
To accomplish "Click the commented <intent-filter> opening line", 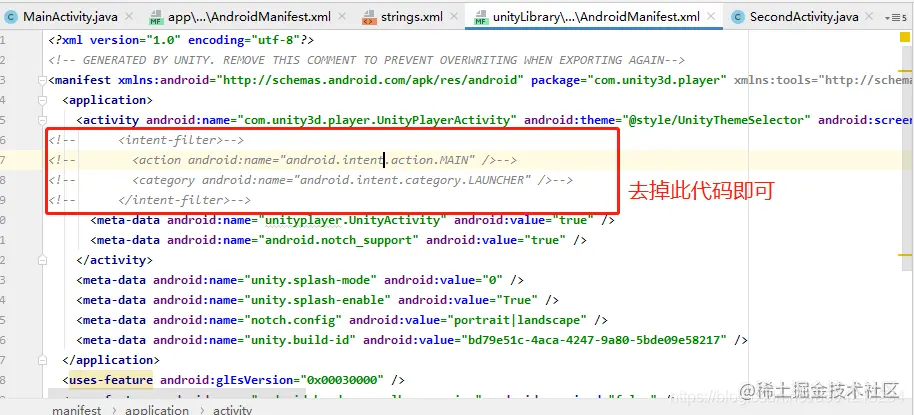I will [146, 140].
